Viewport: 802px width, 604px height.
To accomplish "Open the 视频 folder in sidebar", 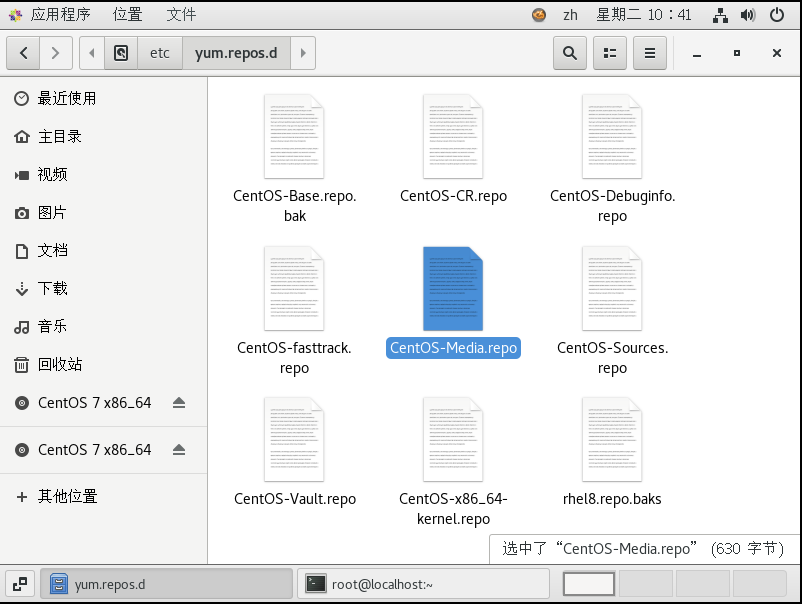I will tap(103, 174).
